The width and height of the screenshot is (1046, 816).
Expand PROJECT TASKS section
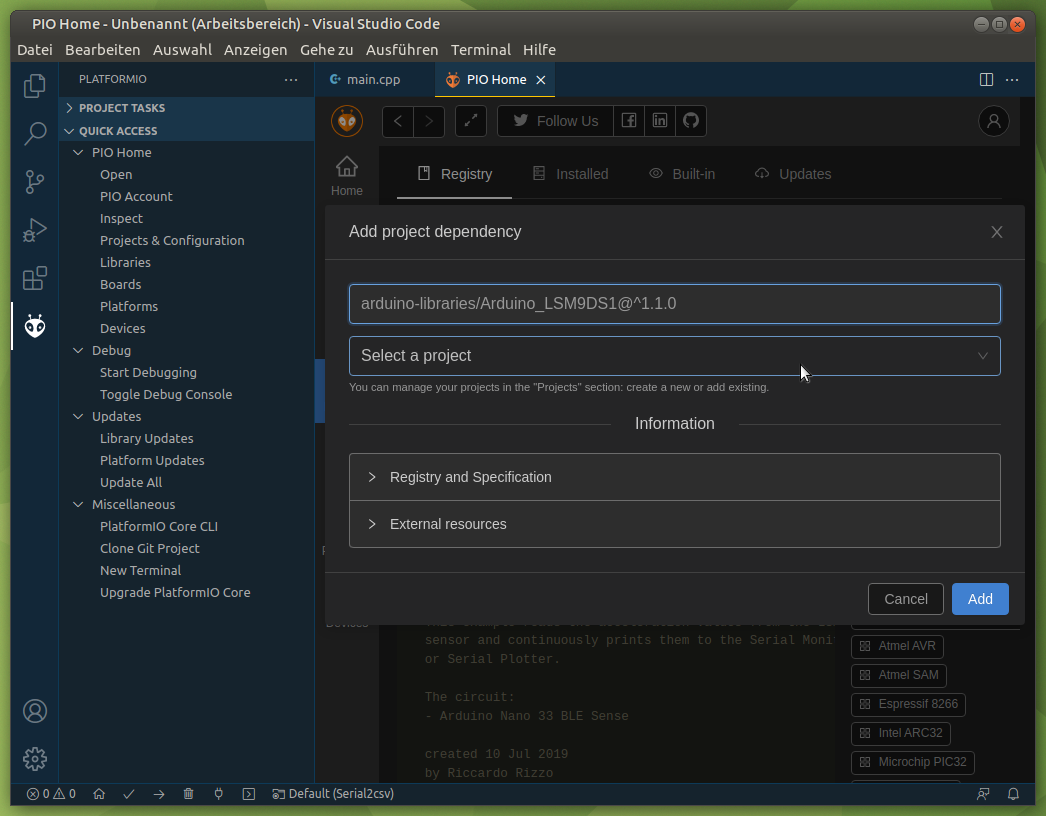(x=187, y=108)
